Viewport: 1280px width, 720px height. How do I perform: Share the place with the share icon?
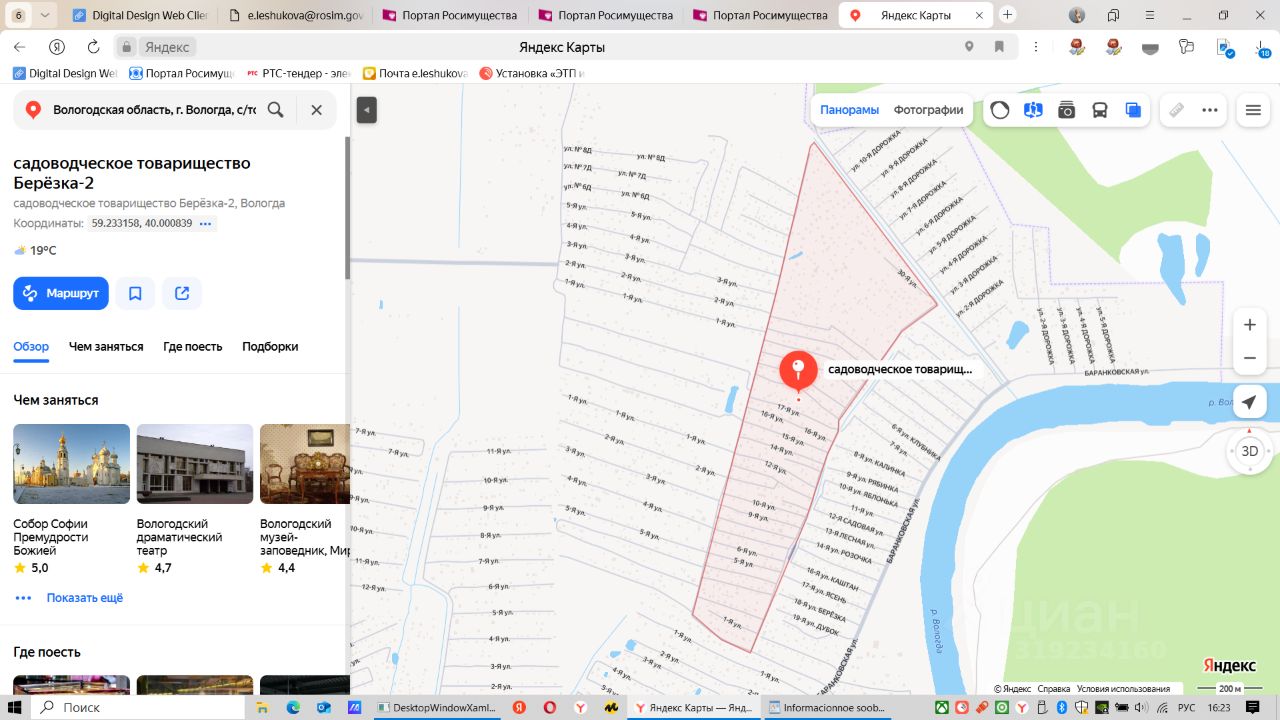click(182, 293)
